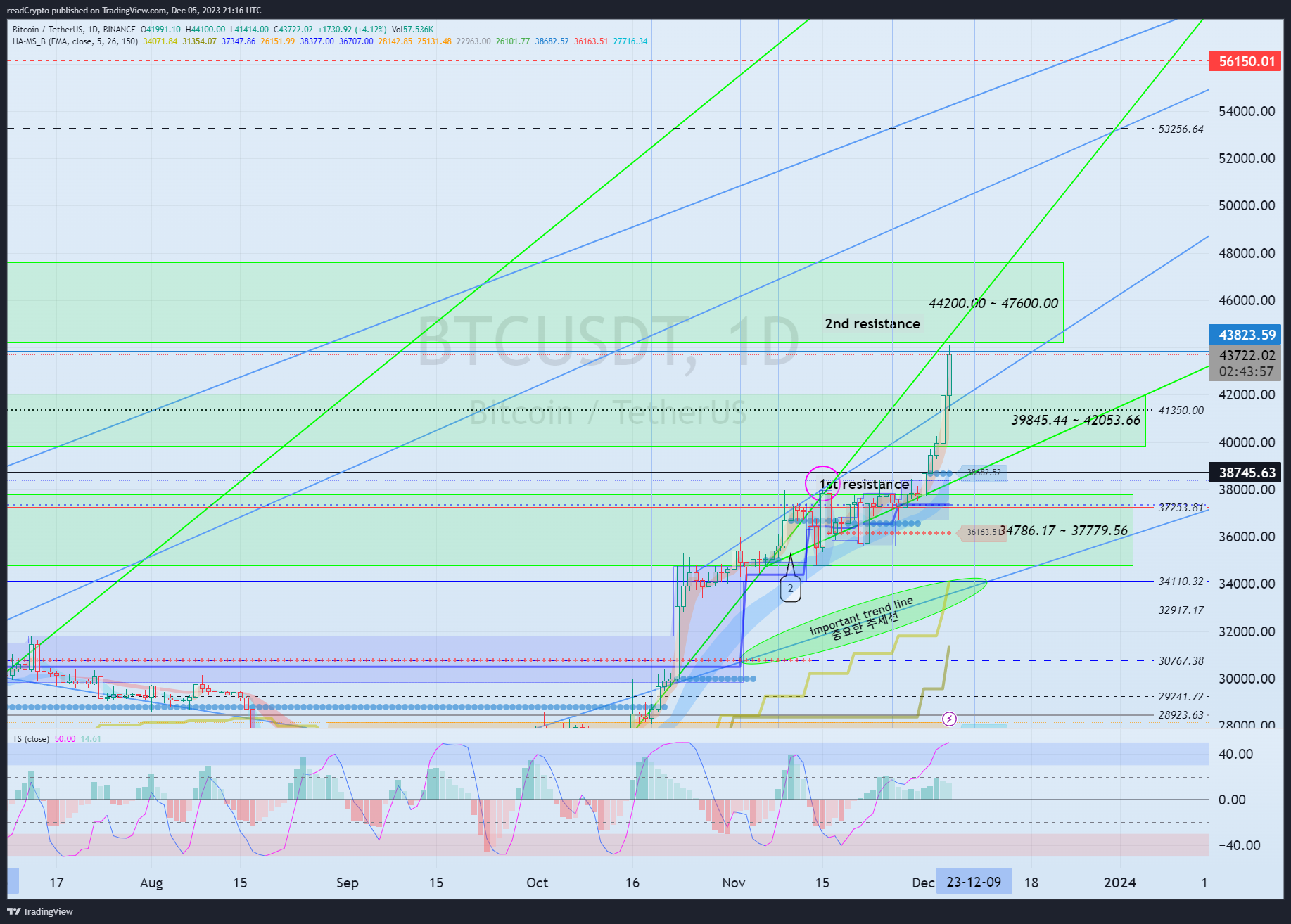1291x924 pixels.
Task: Click the TradingView logo at bottom left
Action: [x=40, y=911]
